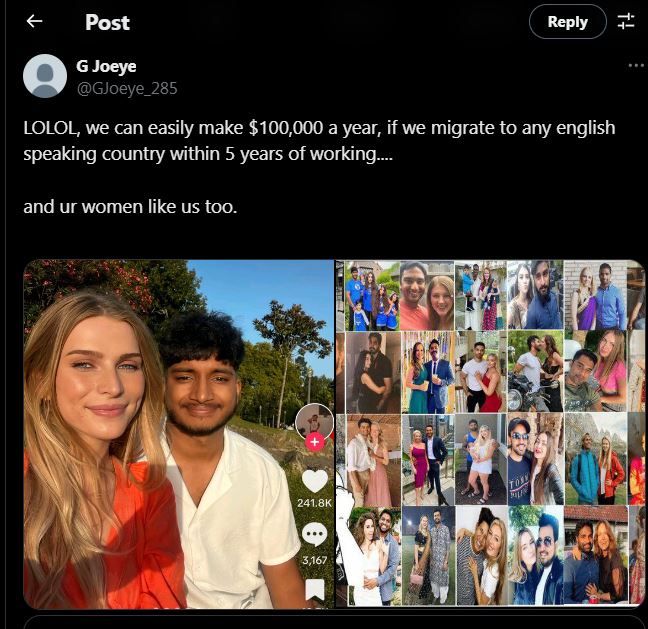648x629 pixels.
Task: Go back using the left arrow
Action: coord(34,21)
